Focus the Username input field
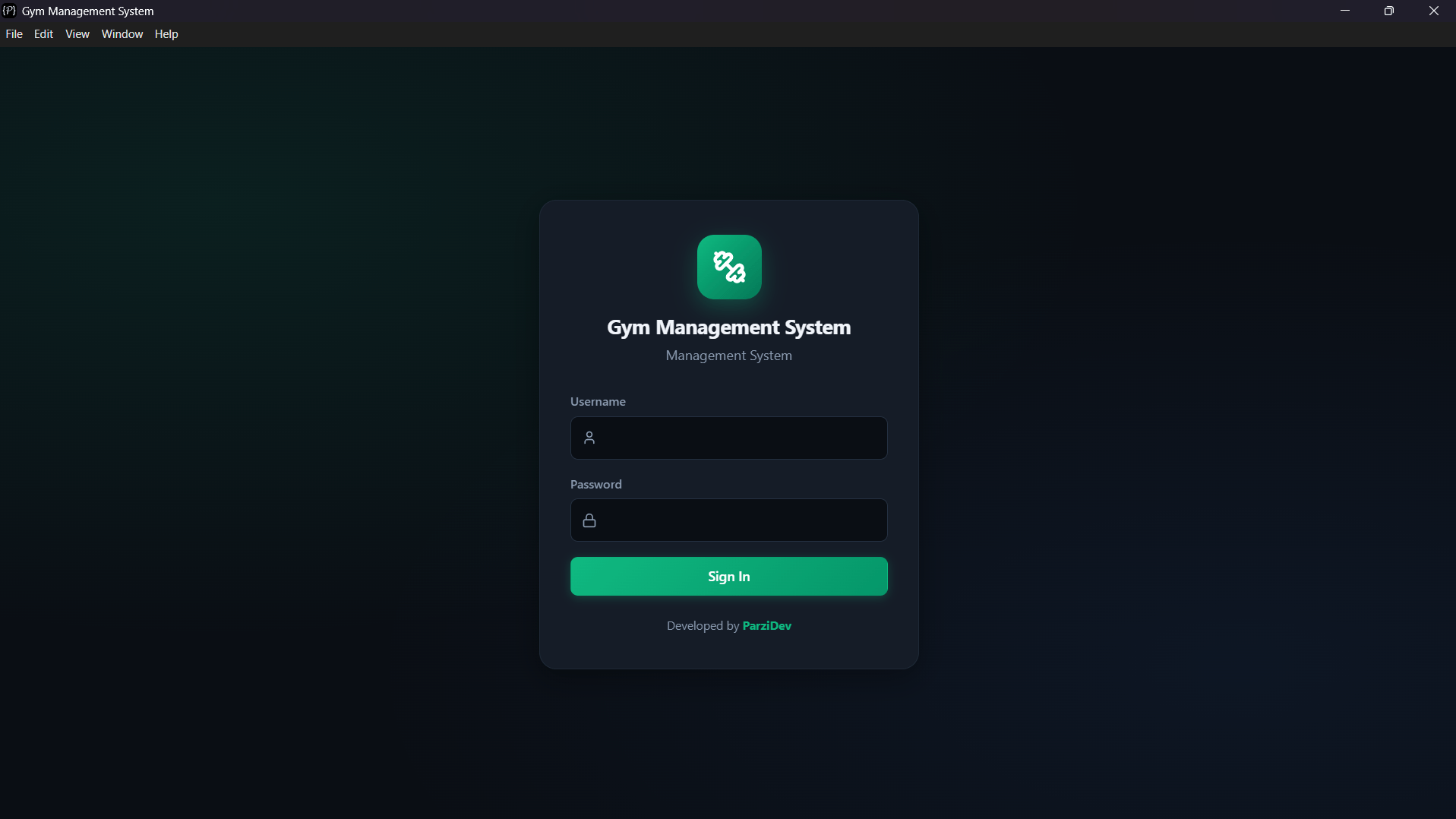Viewport: 1456px width, 819px height. pyautogui.click(x=729, y=438)
